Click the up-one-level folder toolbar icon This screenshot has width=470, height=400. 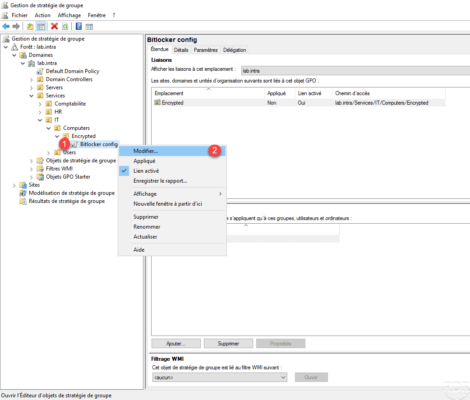coord(30,26)
